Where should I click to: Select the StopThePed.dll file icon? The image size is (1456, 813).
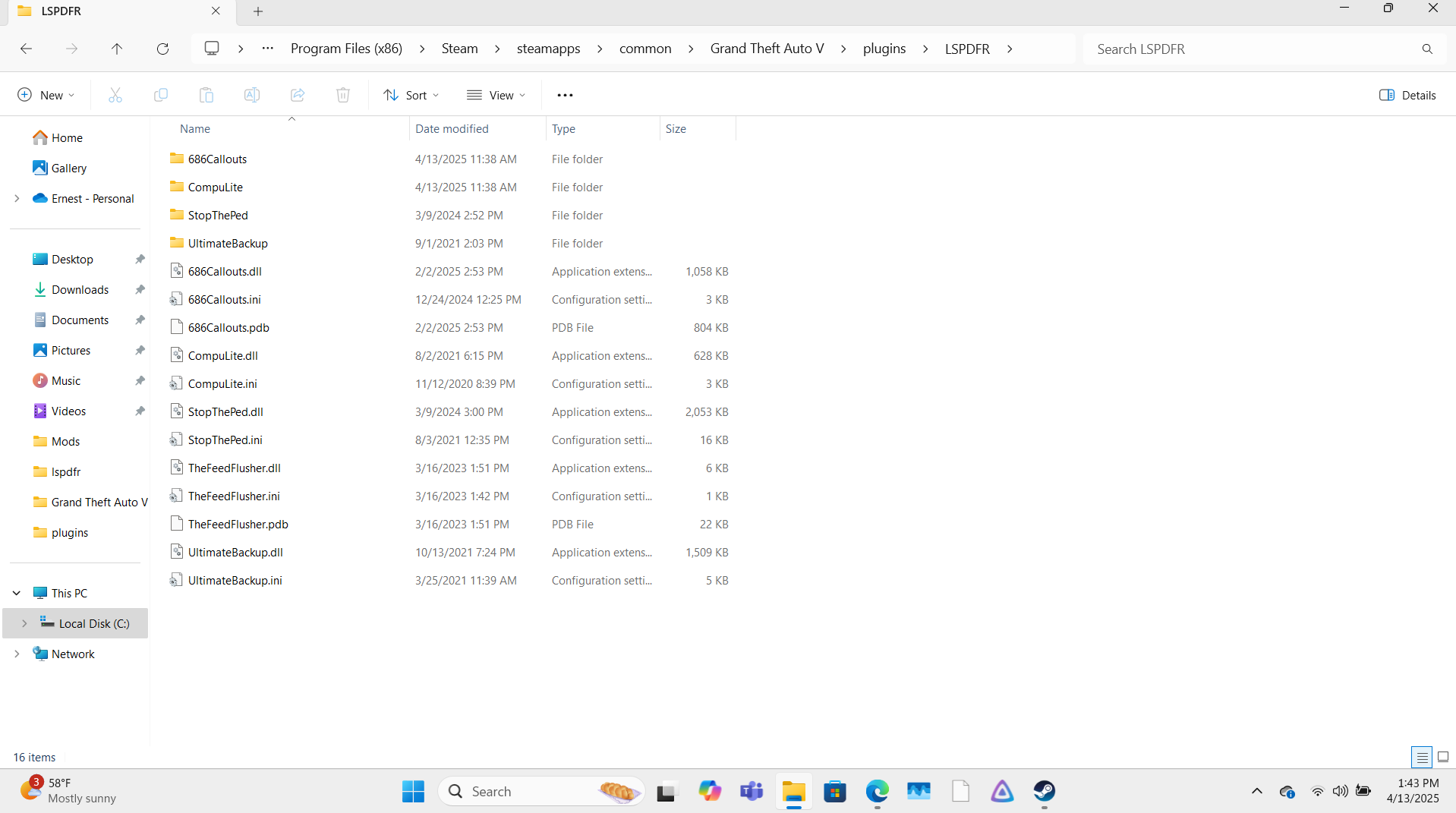177,411
